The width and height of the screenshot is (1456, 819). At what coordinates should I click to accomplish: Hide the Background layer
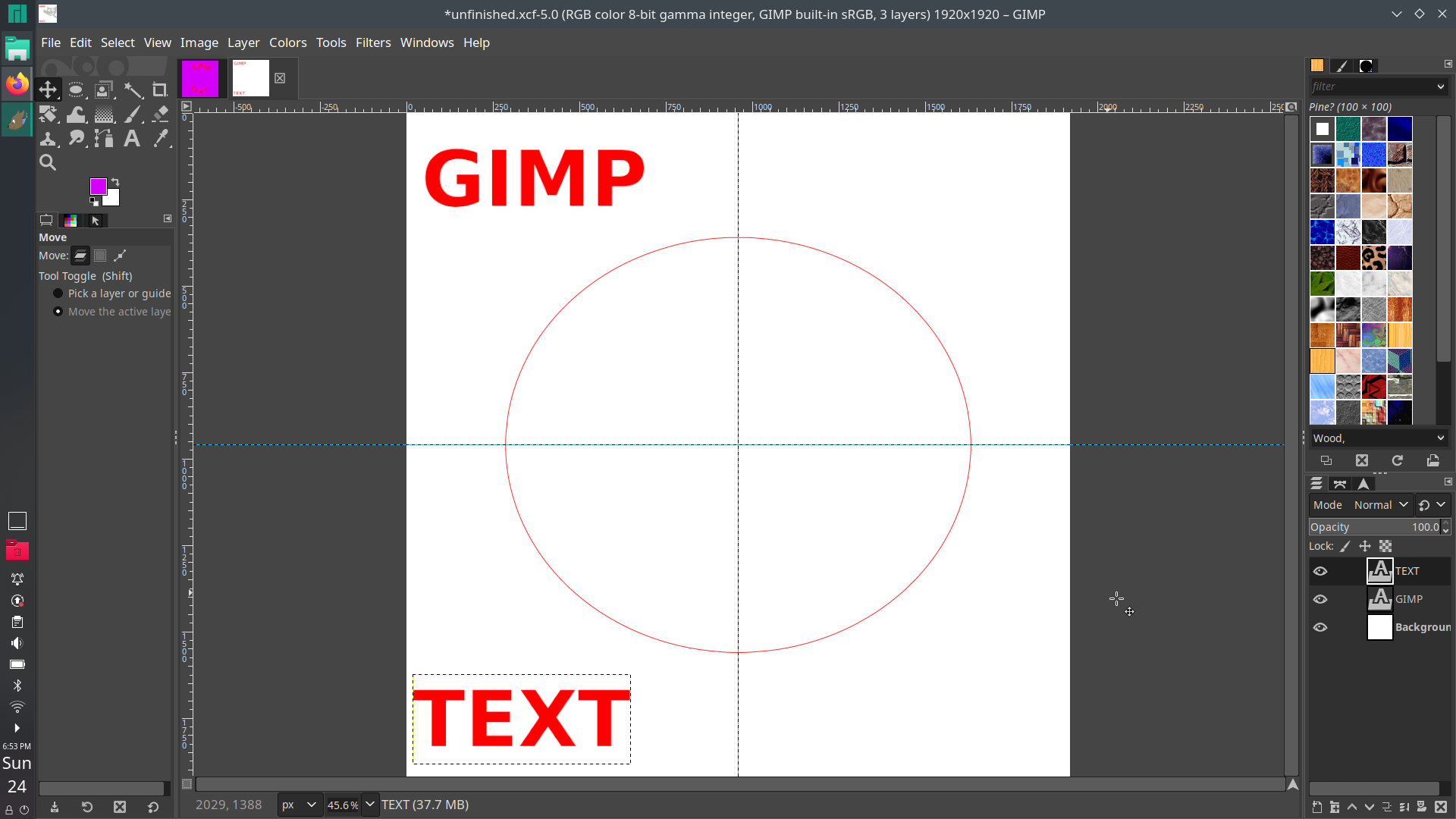[x=1320, y=627]
